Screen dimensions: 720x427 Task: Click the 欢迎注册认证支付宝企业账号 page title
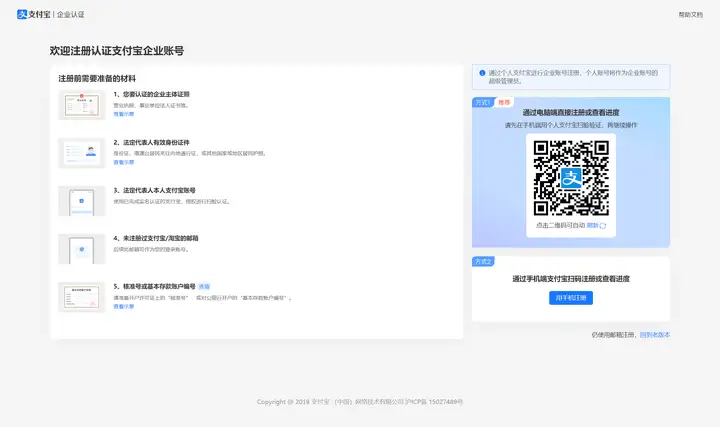tap(117, 51)
